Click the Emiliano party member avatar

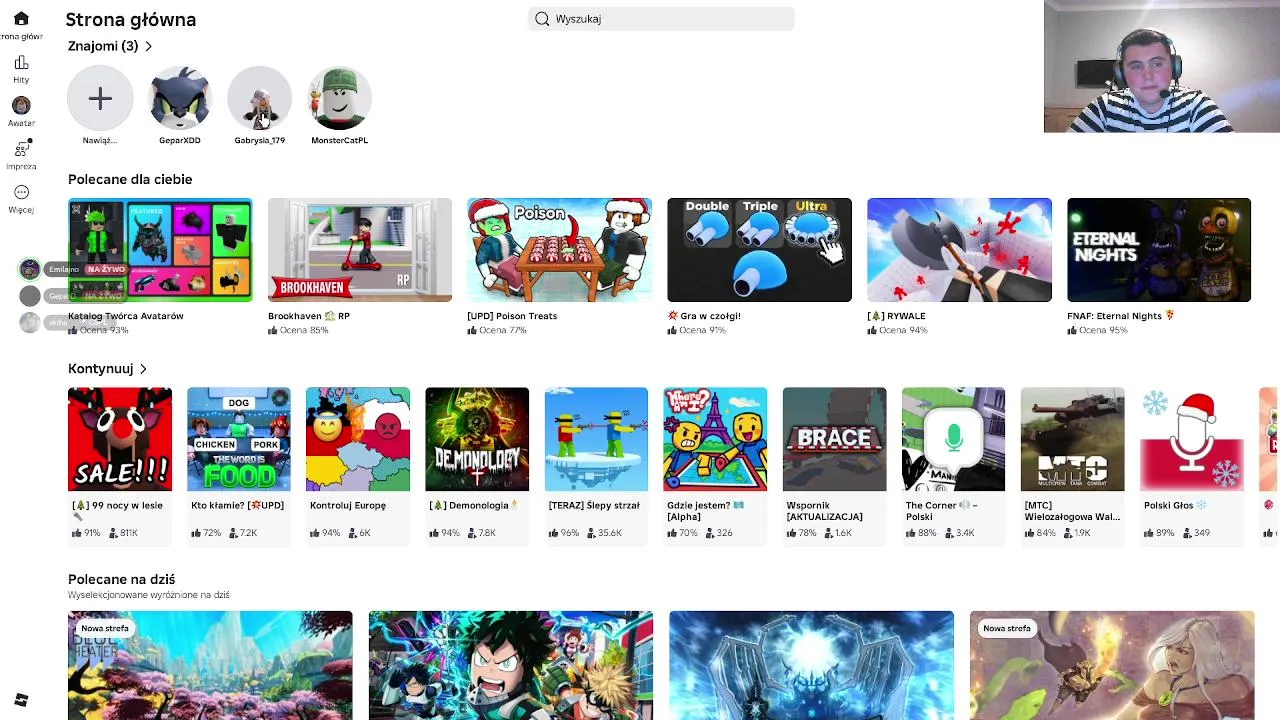coord(30,269)
